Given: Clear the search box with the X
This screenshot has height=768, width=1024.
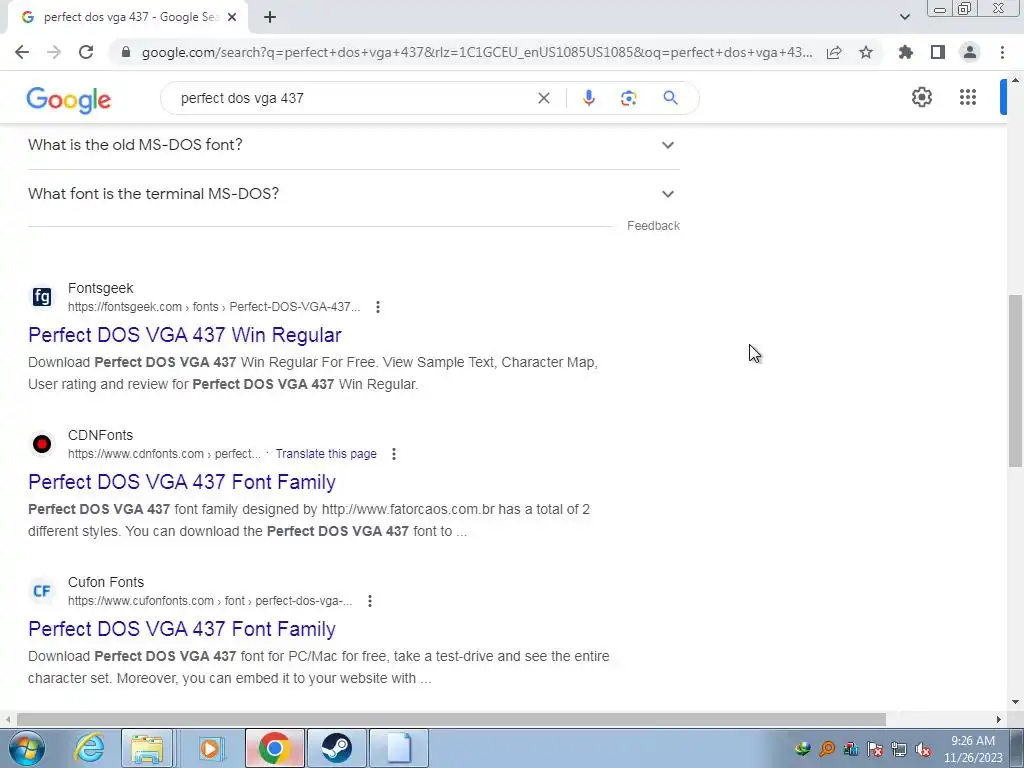Looking at the screenshot, I should (x=543, y=98).
